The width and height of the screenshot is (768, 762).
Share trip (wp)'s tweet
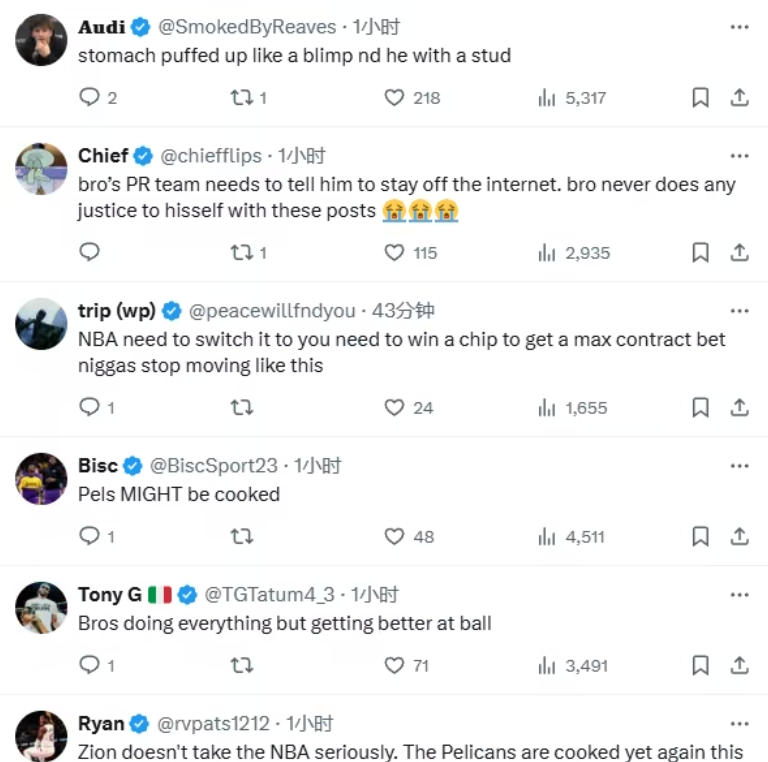739,408
